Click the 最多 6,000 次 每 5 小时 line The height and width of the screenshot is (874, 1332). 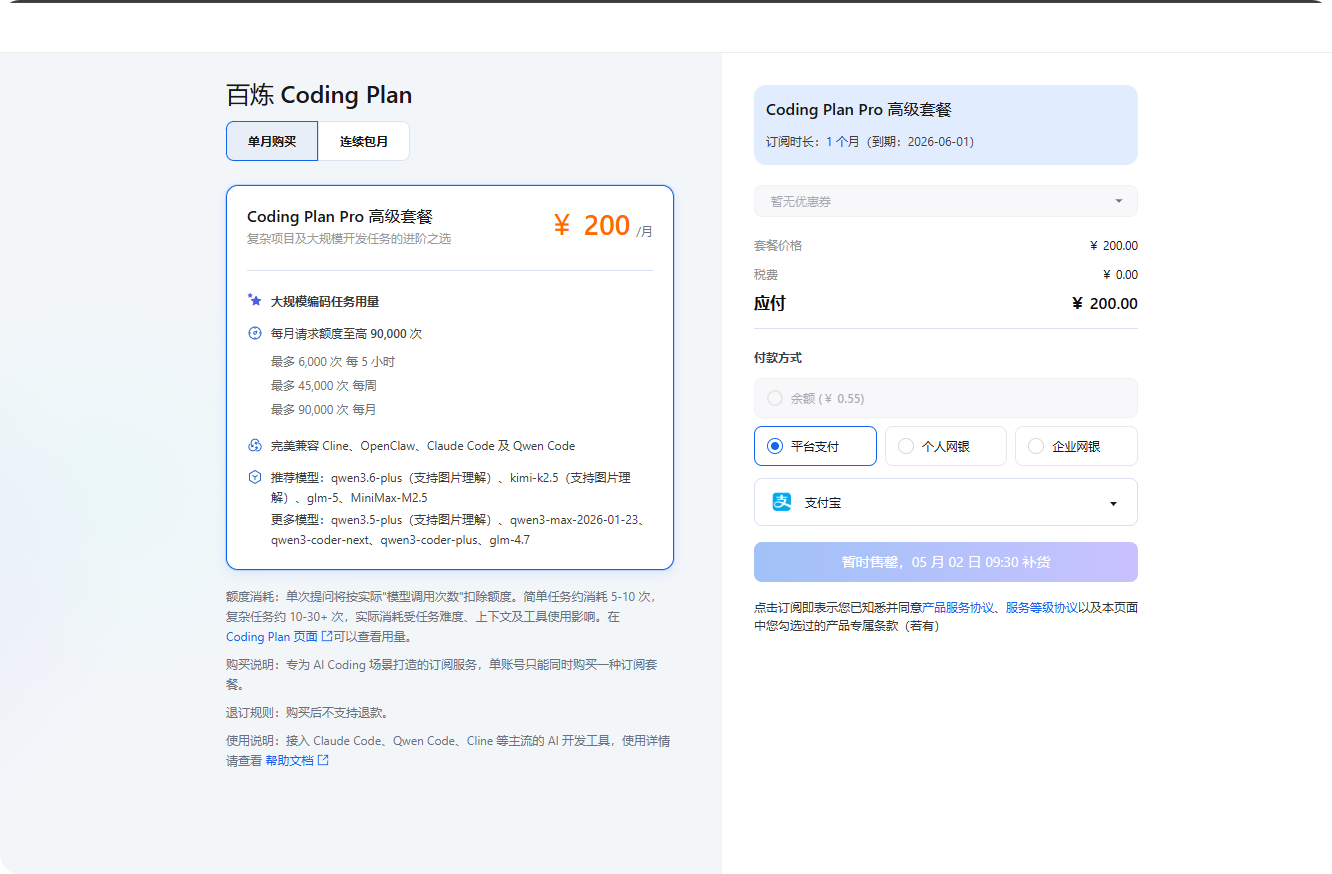point(333,361)
